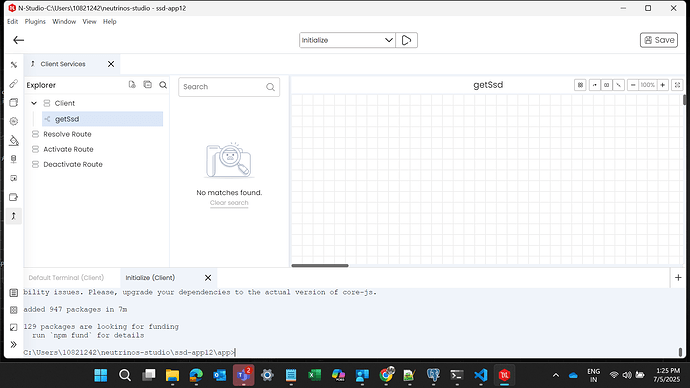Run the selected Initialize command
The width and height of the screenshot is (690, 388).
click(406, 40)
